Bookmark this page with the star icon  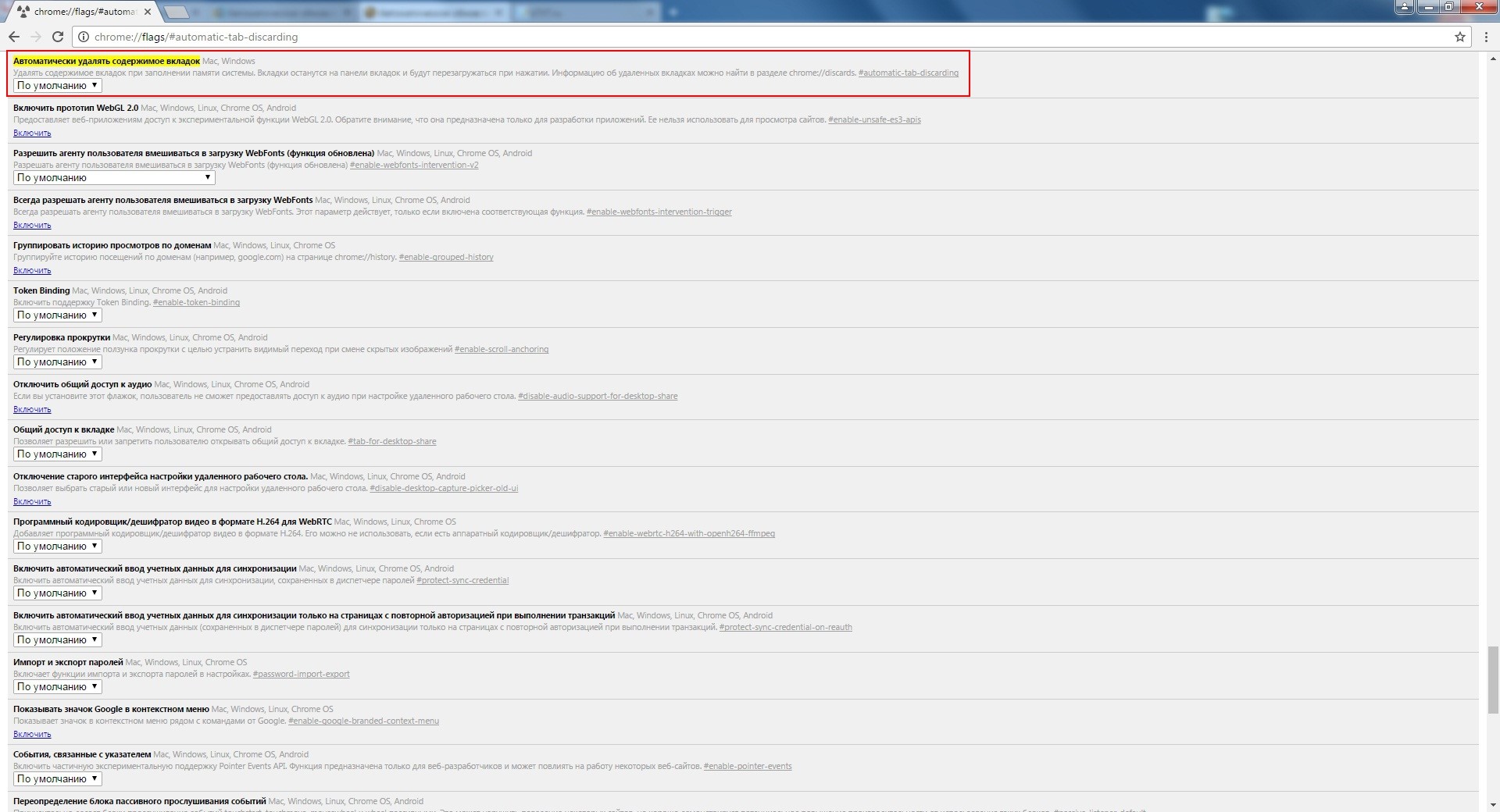point(1459,37)
